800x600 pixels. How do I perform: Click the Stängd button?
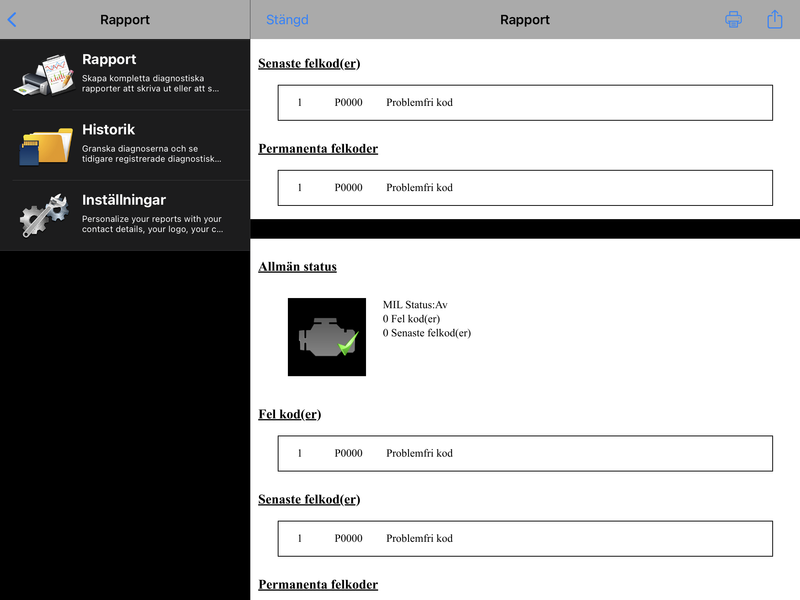[287, 20]
